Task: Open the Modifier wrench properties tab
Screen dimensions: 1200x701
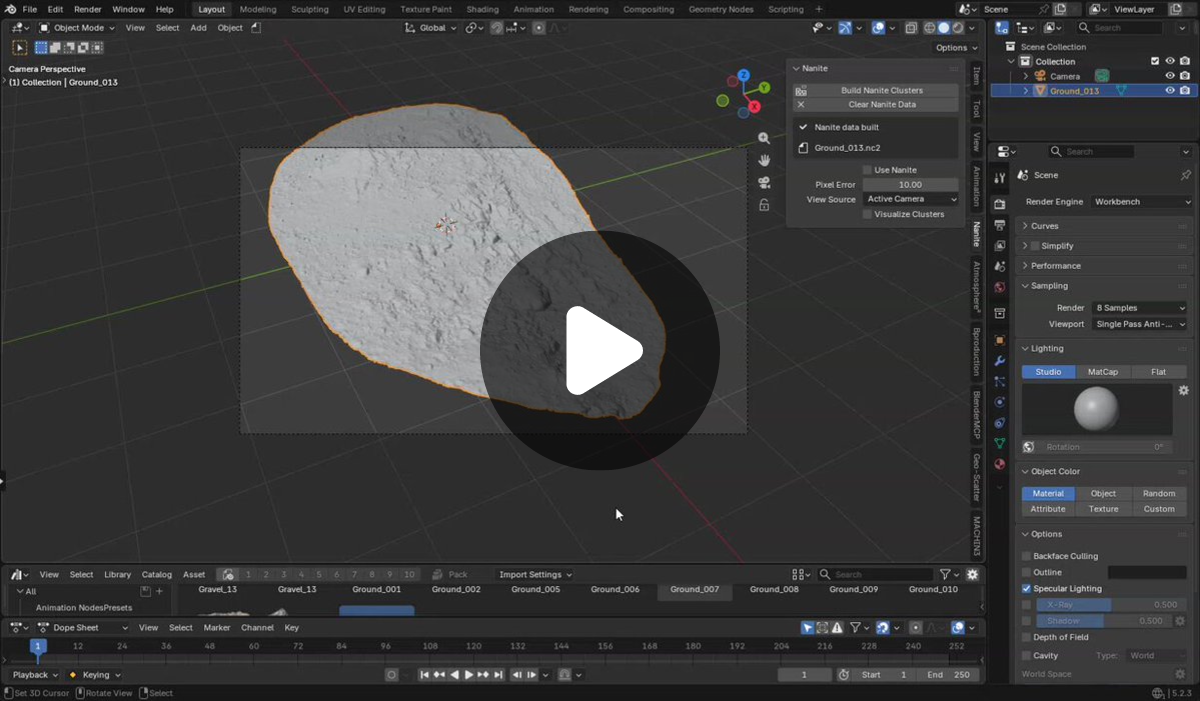Action: click(999, 361)
